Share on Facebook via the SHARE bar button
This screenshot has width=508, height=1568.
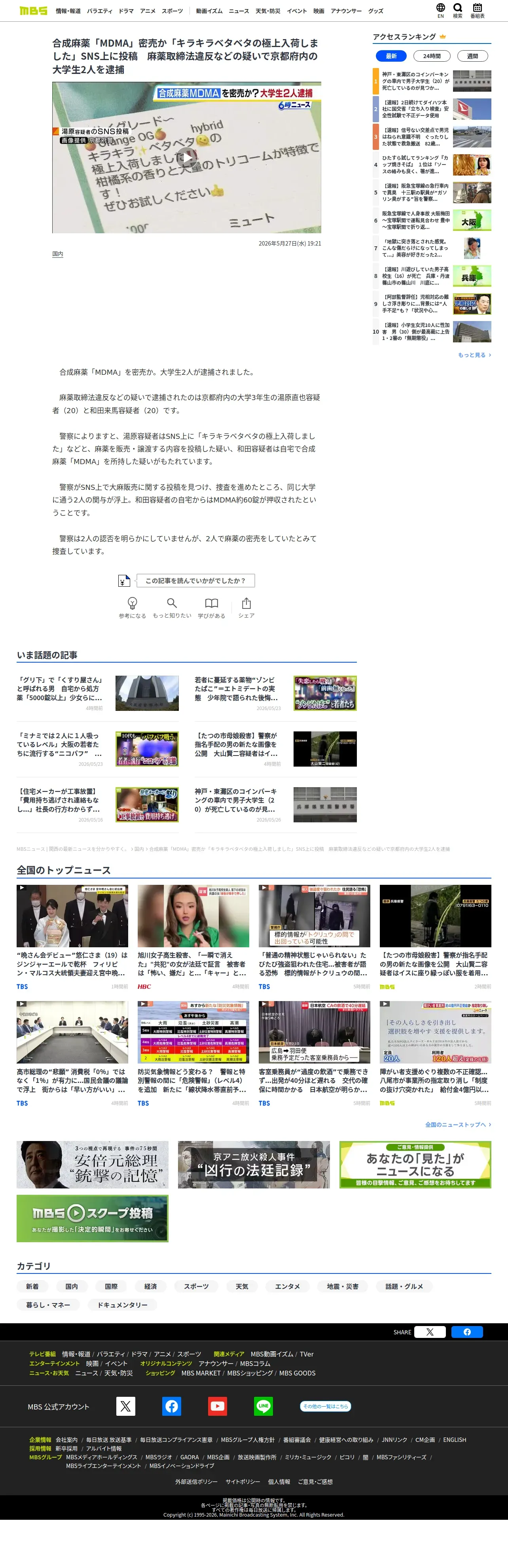467,1332
